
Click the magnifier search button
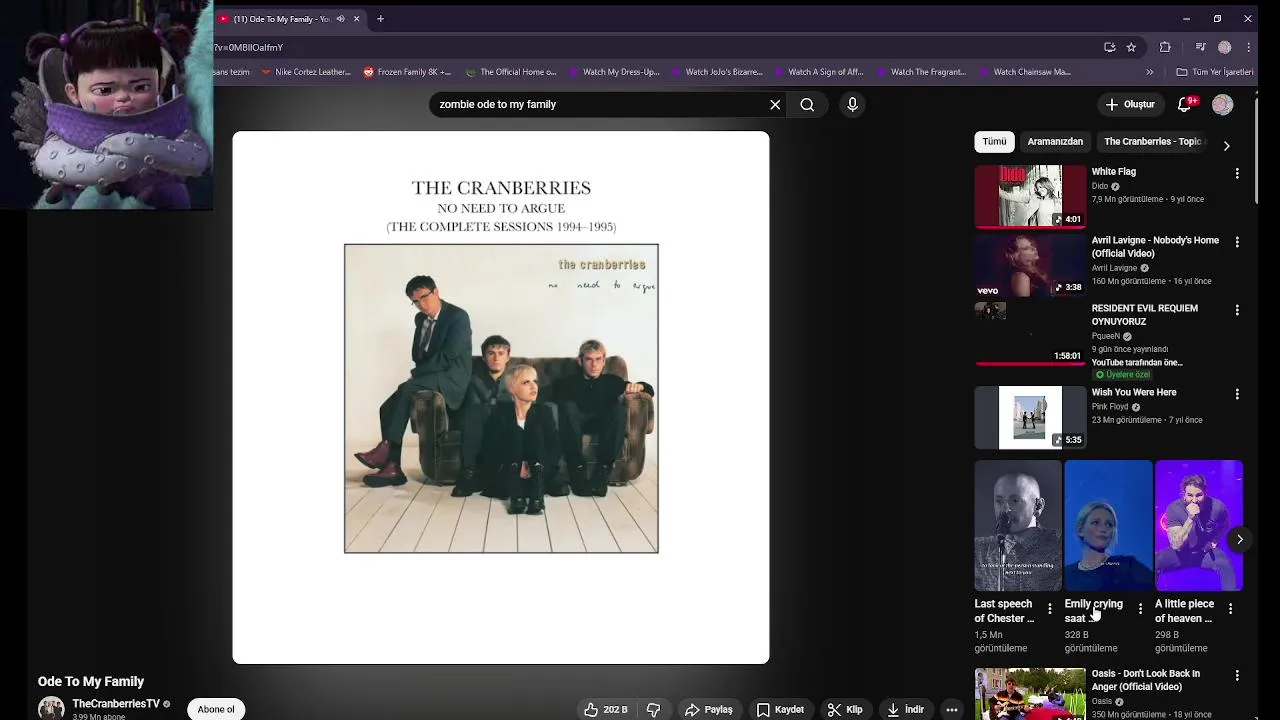(x=807, y=104)
